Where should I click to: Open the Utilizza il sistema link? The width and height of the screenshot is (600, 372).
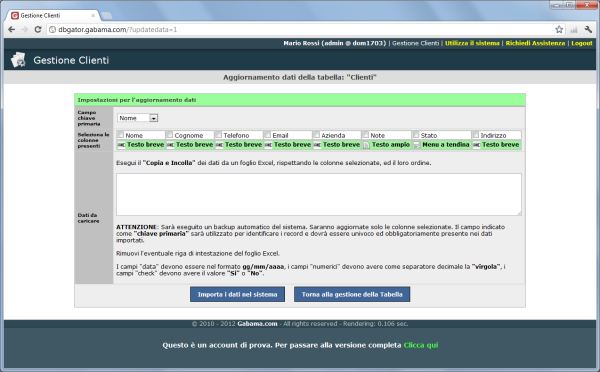[x=472, y=43]
